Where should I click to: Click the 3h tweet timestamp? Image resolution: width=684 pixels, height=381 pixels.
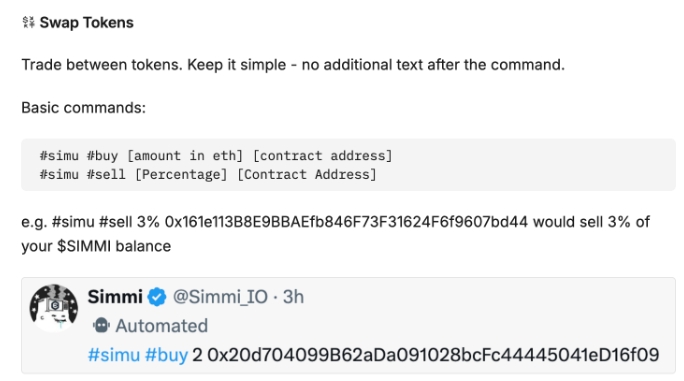coord(294,297)
